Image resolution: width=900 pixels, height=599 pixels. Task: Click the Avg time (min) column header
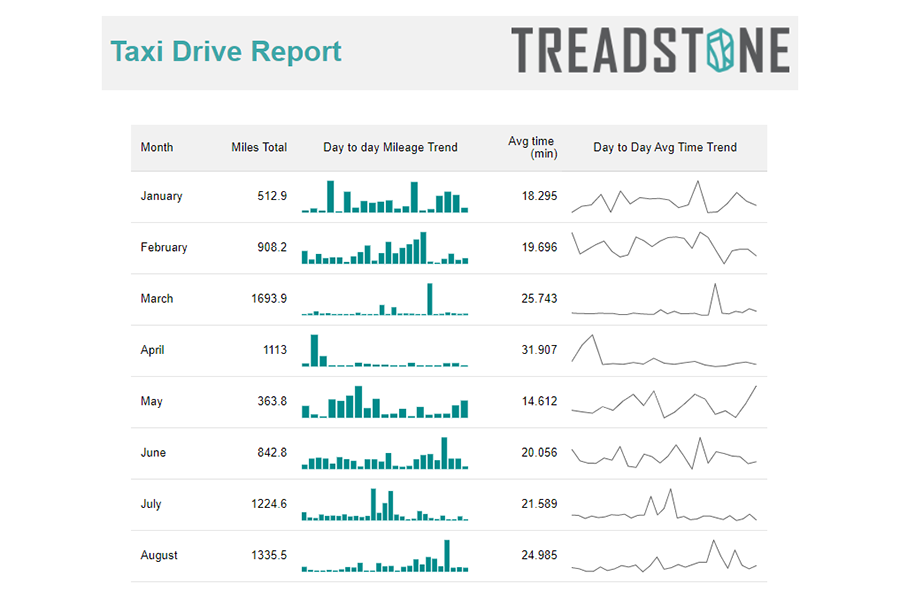click(532, 147)
